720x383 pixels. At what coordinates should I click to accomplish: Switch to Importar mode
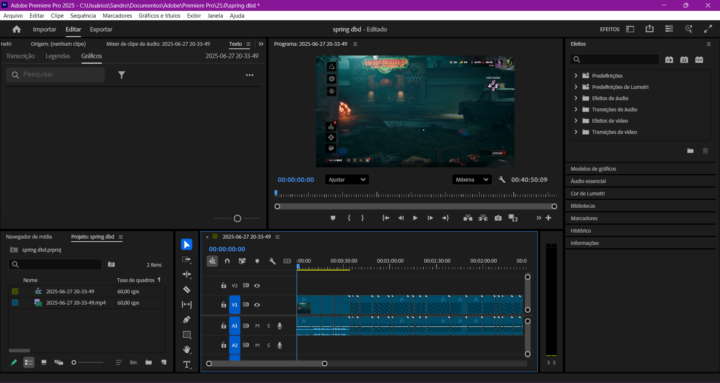[x=45, y=29]
